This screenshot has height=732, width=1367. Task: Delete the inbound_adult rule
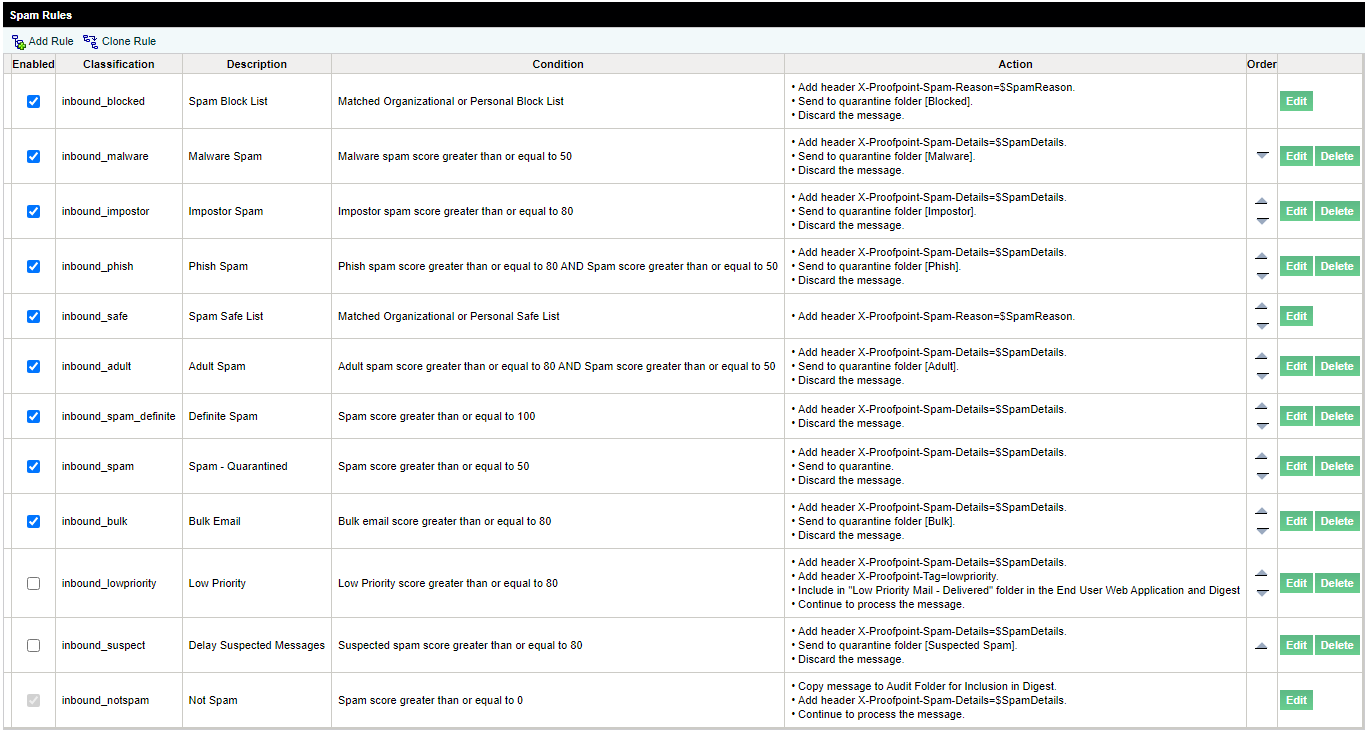click(1337, 366)
